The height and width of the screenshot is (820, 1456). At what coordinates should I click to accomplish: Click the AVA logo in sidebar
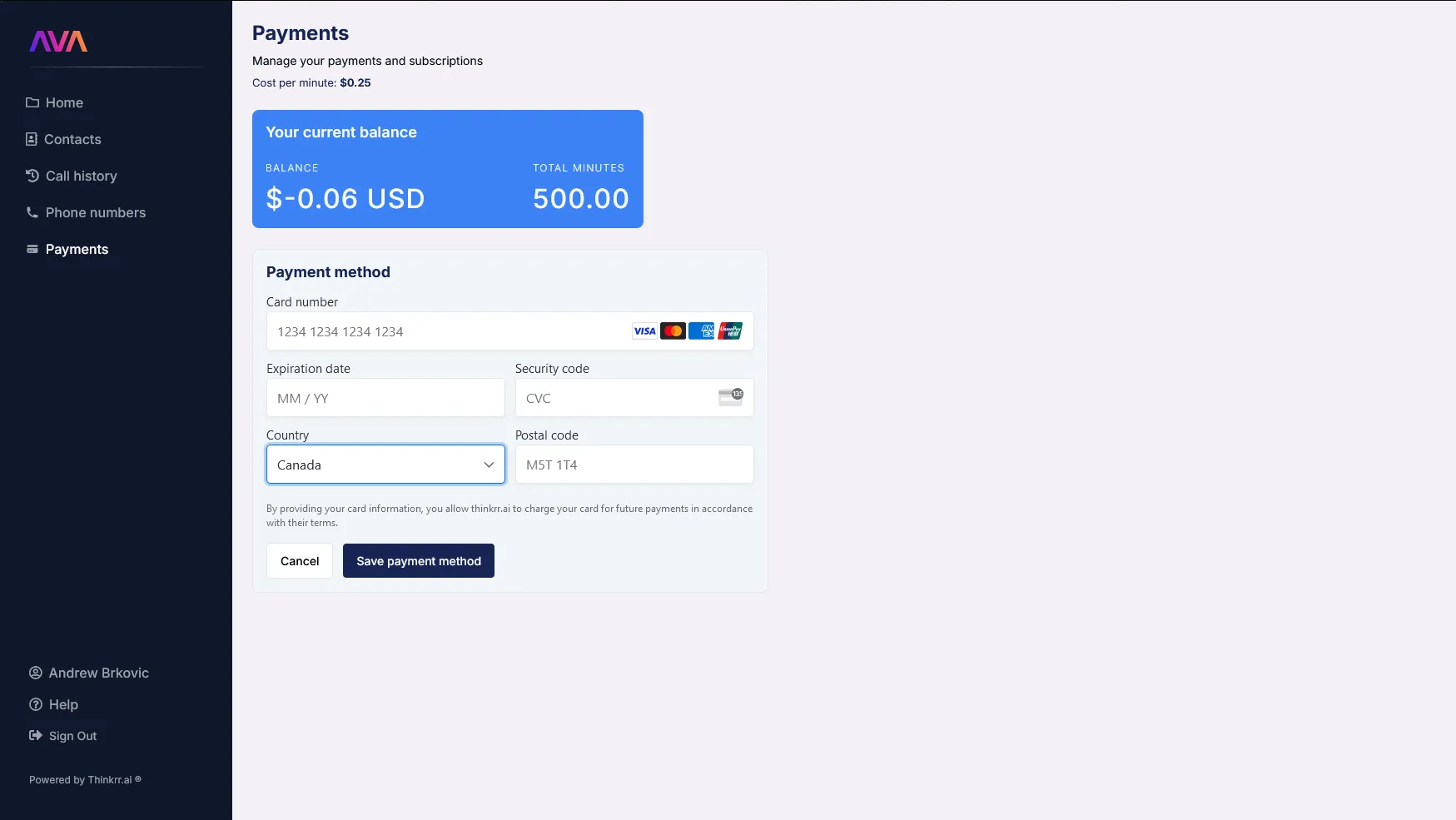click(58, 41)
